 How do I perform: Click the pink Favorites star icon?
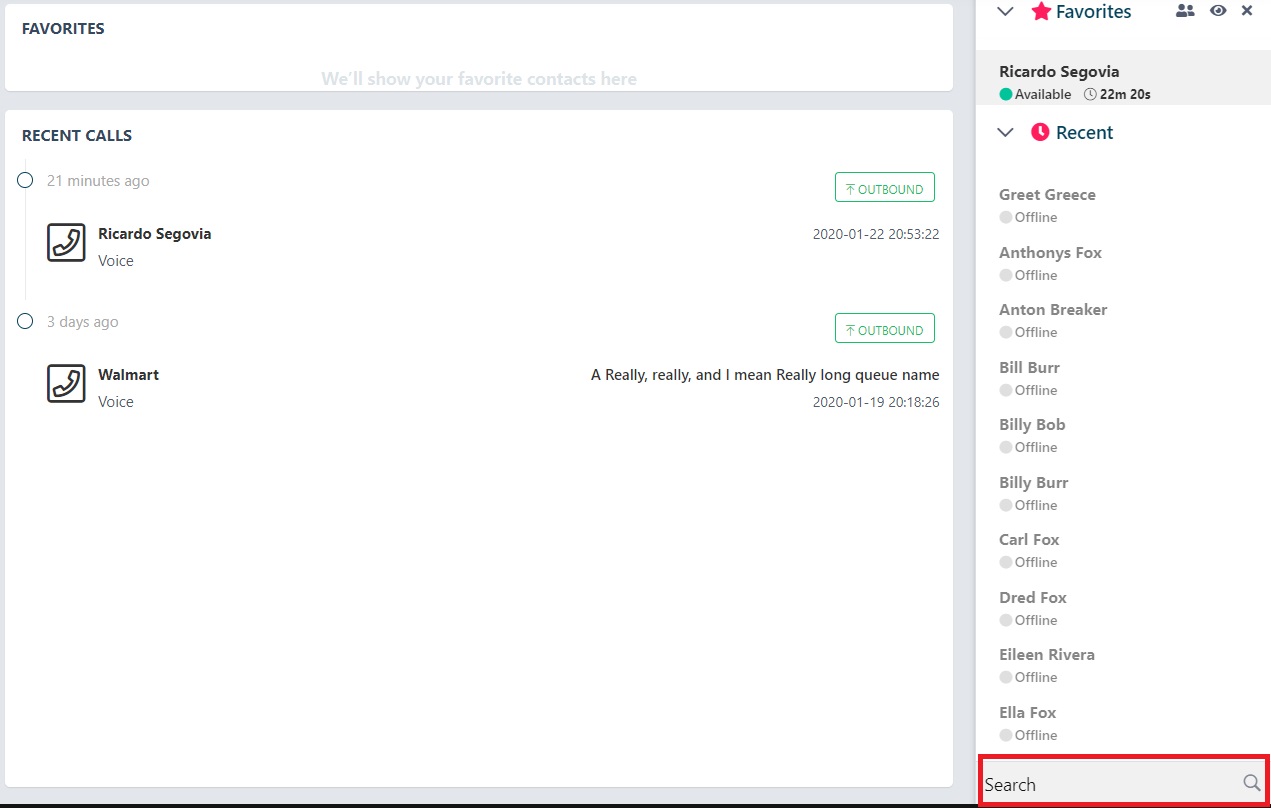pos(1041,11)
